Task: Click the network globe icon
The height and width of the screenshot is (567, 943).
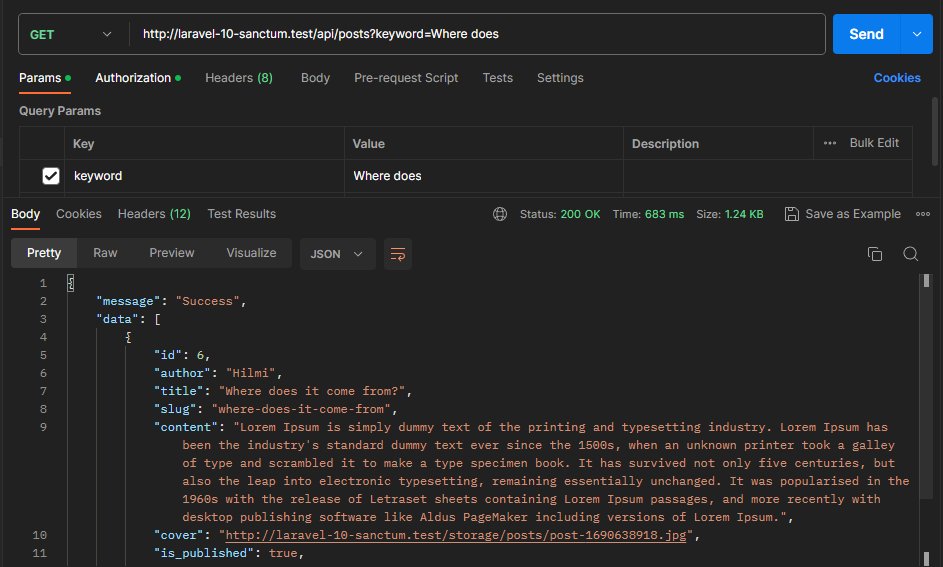Action: pos(500,214)
